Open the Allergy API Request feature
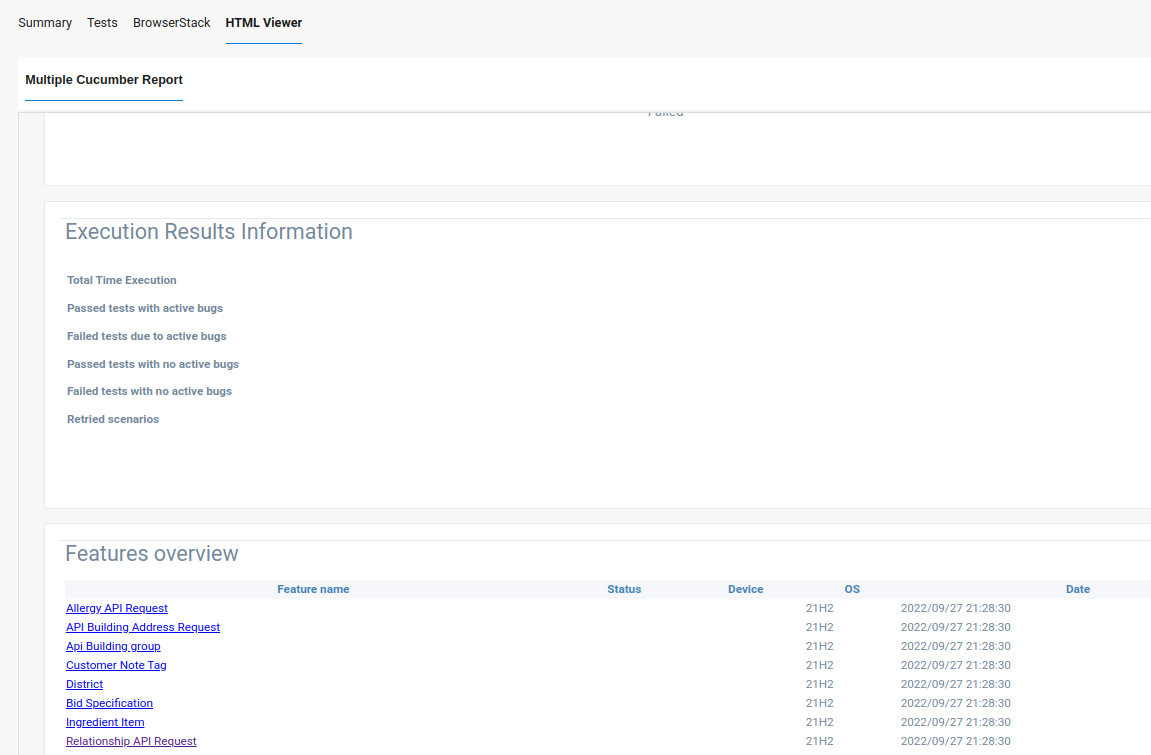 point(116,608)
